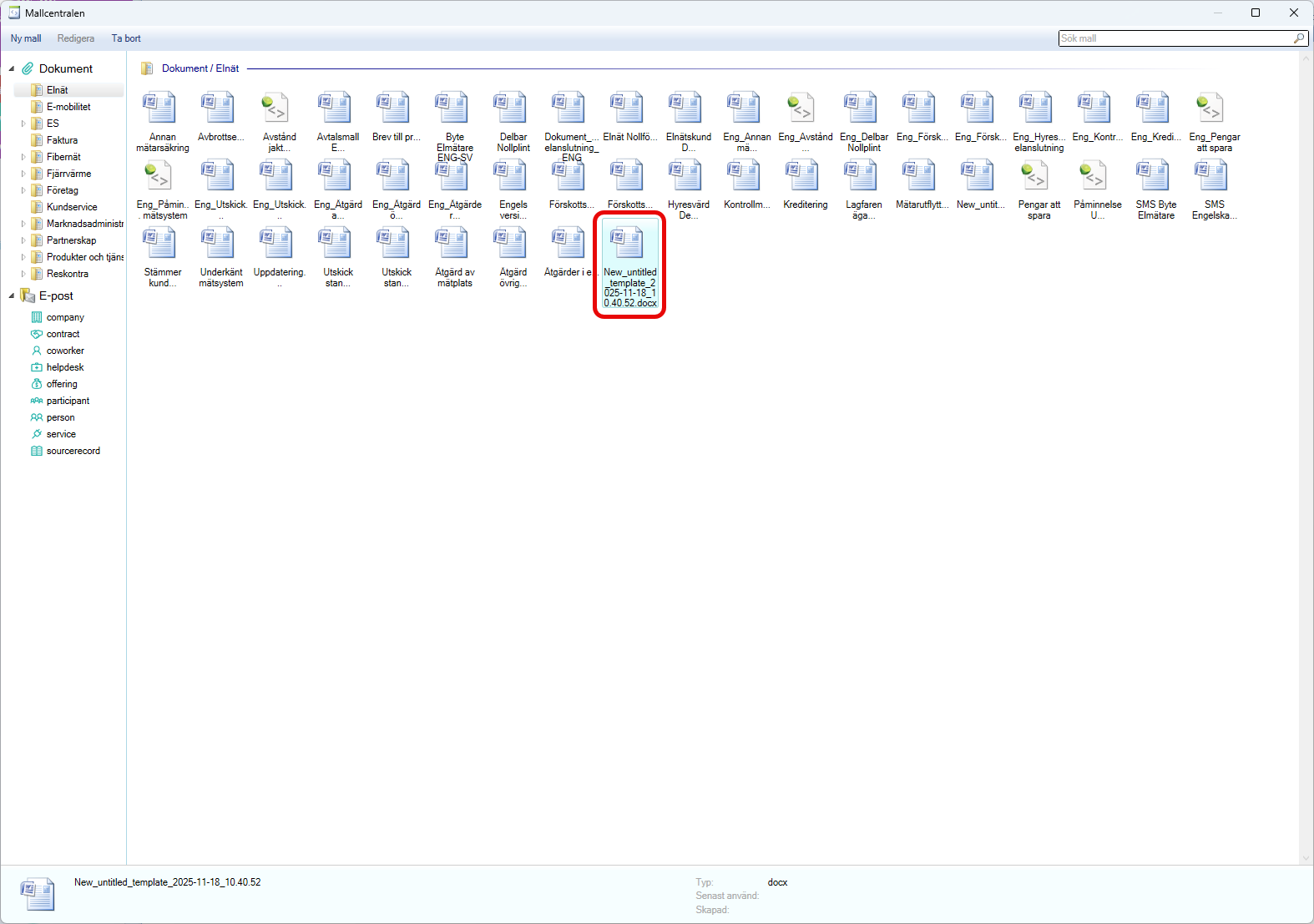This screenshot has height=924, width=1314.
Task: Select the Pengar att spara template
Action: (x=1036, y=176)
